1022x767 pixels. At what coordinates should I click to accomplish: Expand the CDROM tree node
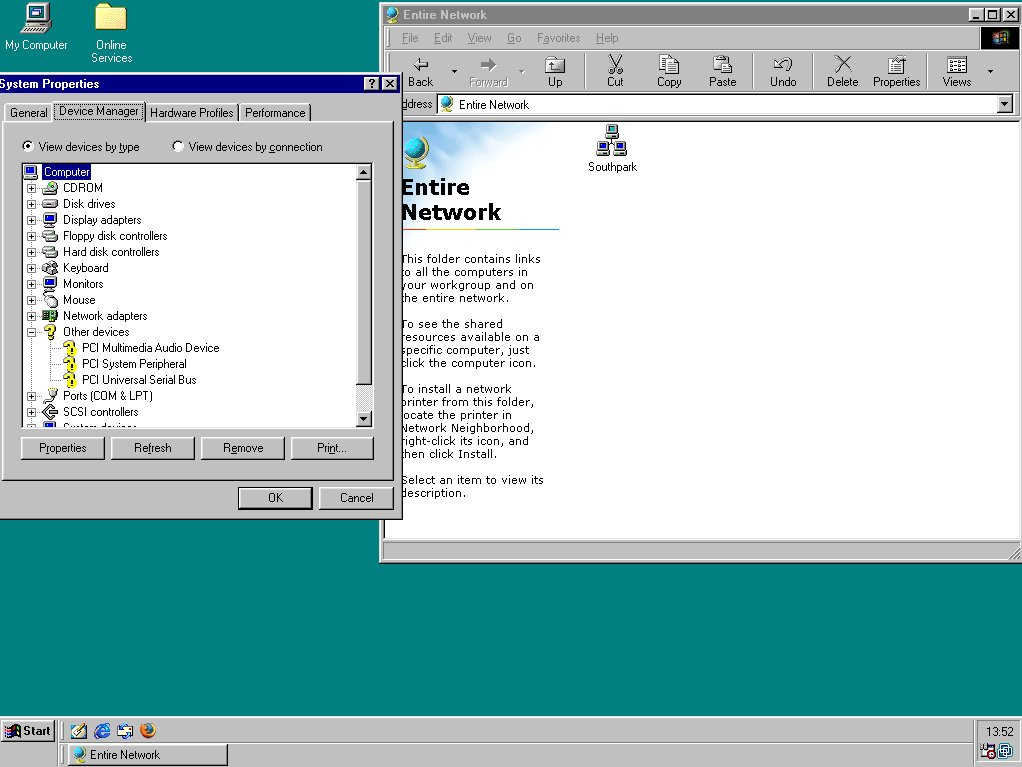coord(31,188)
